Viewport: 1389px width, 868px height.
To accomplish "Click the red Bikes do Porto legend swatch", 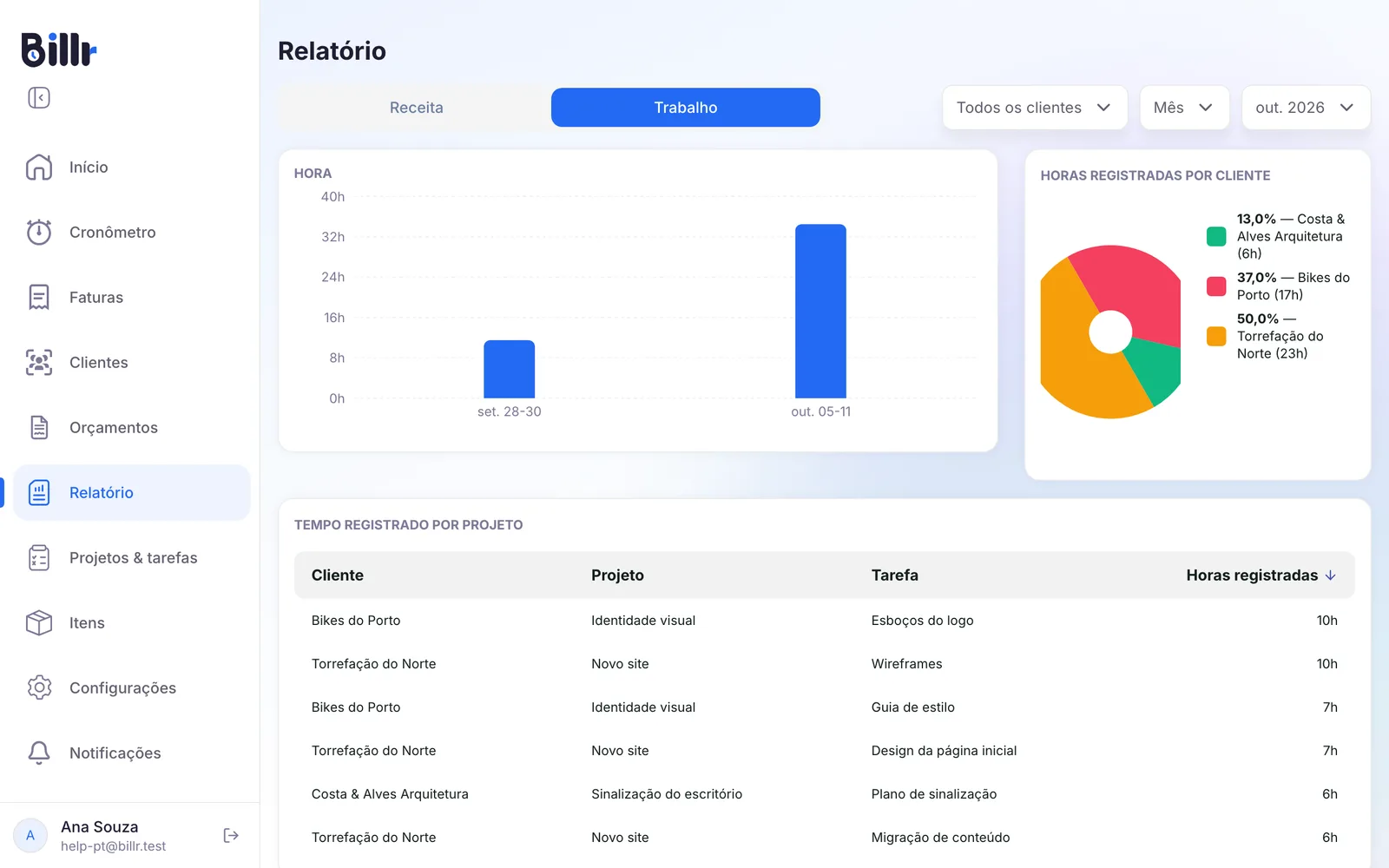I will tap(1216, 286).
